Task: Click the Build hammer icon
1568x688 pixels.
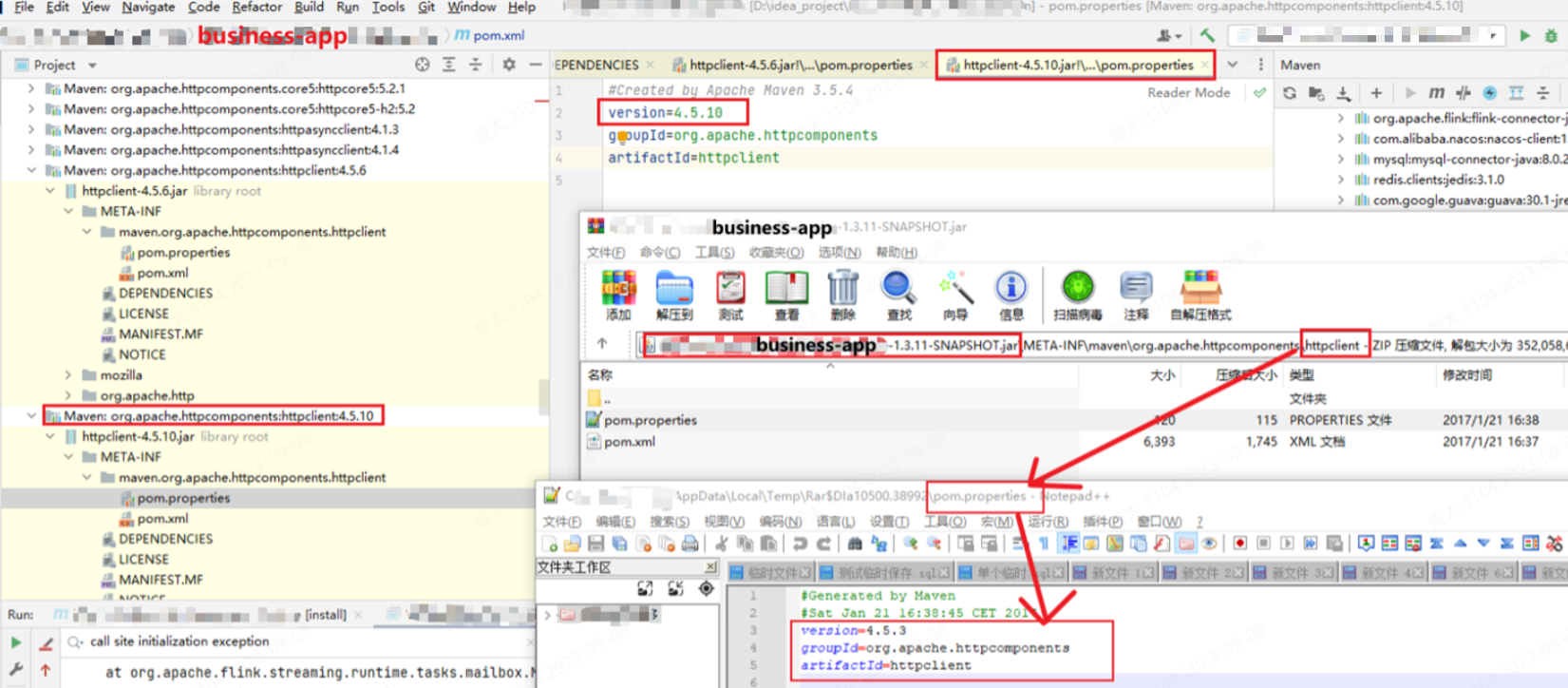Action: pos(1207,35)
